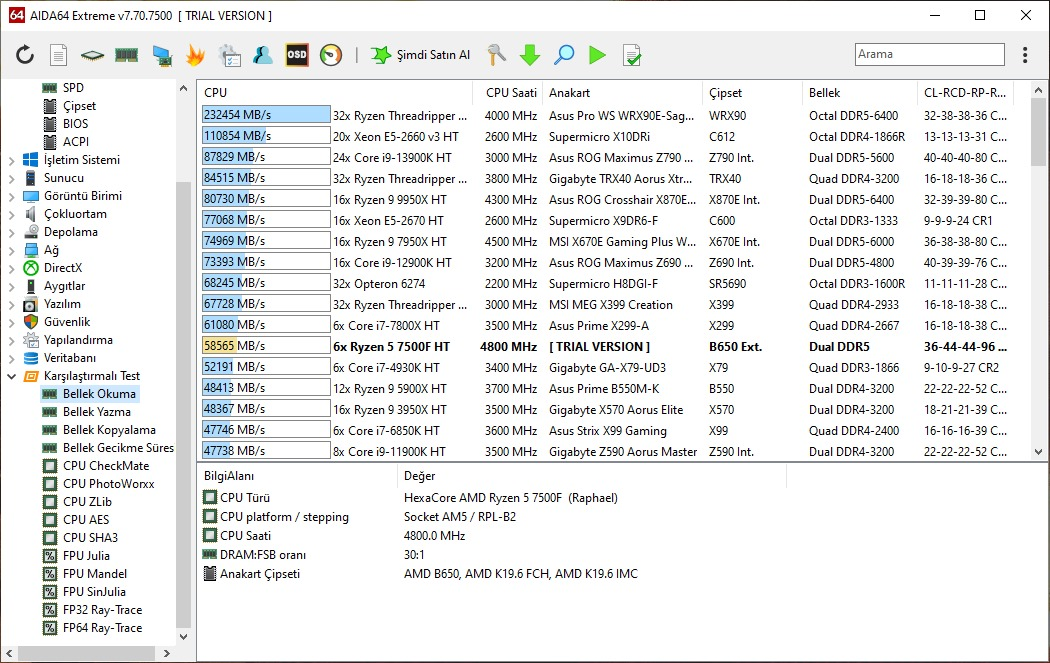Click the results checklist icon

[631, 55]
